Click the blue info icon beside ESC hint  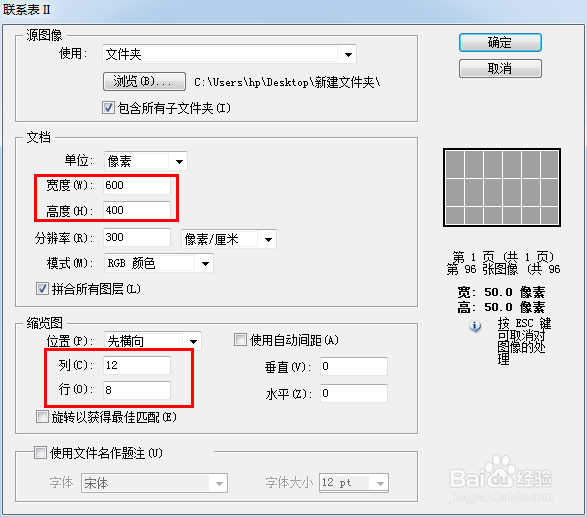click(x=475, y=326)
